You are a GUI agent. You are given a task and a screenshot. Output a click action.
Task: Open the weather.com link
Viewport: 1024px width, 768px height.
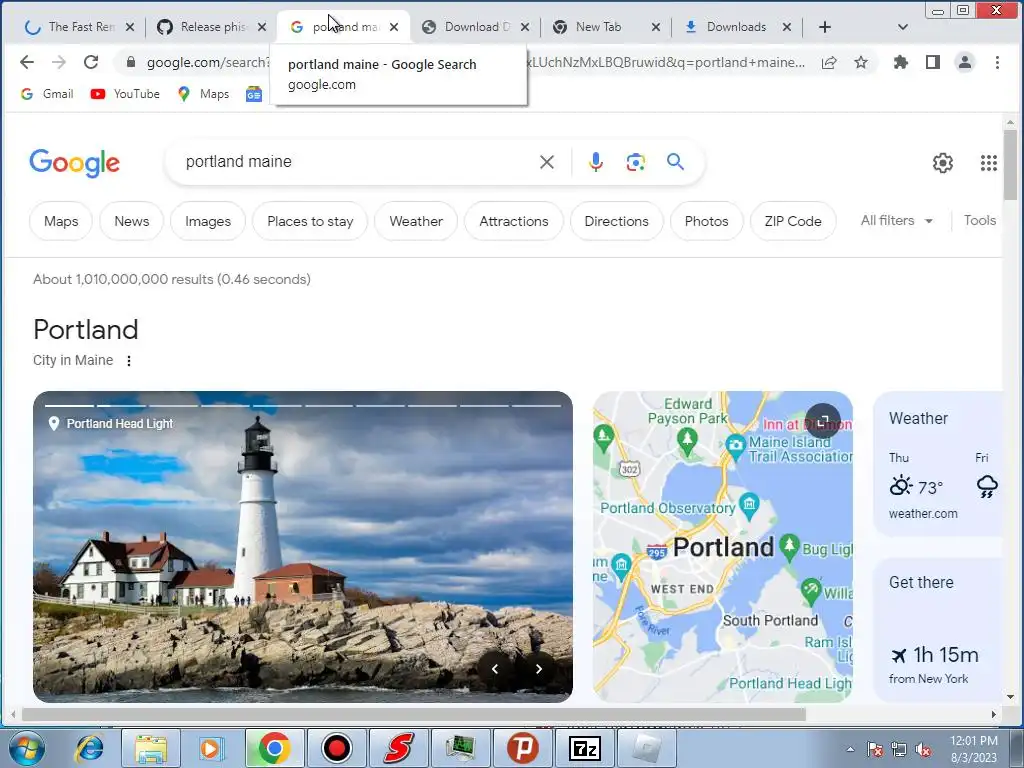click(923, 514)
